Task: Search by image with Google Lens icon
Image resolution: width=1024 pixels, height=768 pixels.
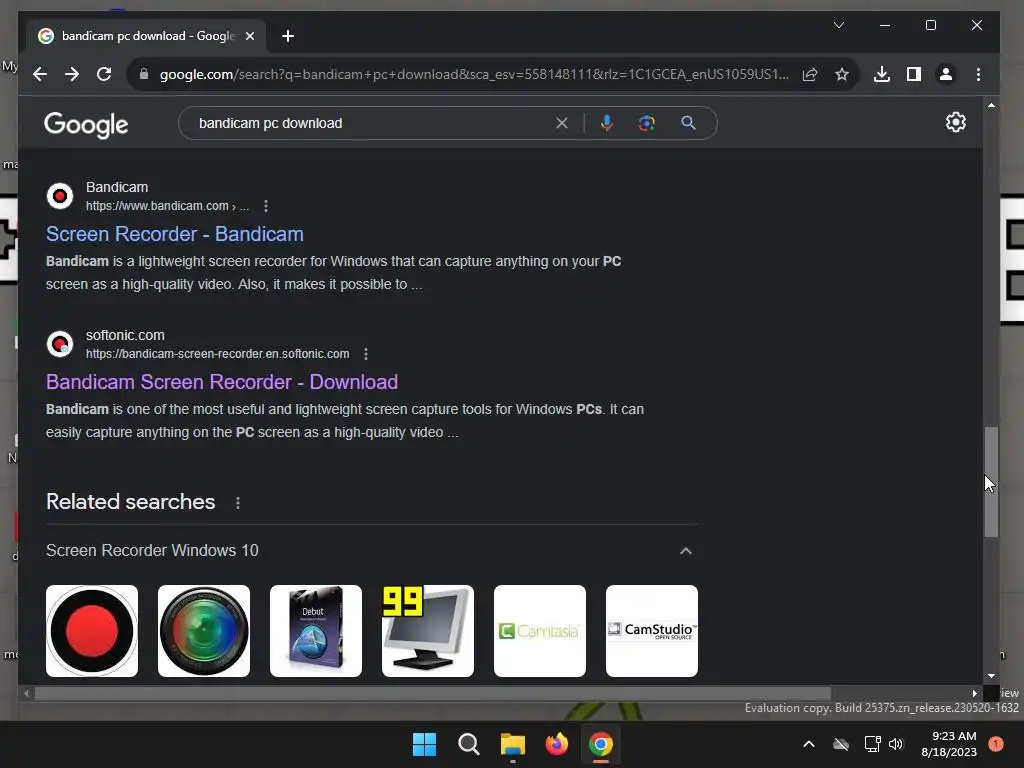Action: point(647,123)
